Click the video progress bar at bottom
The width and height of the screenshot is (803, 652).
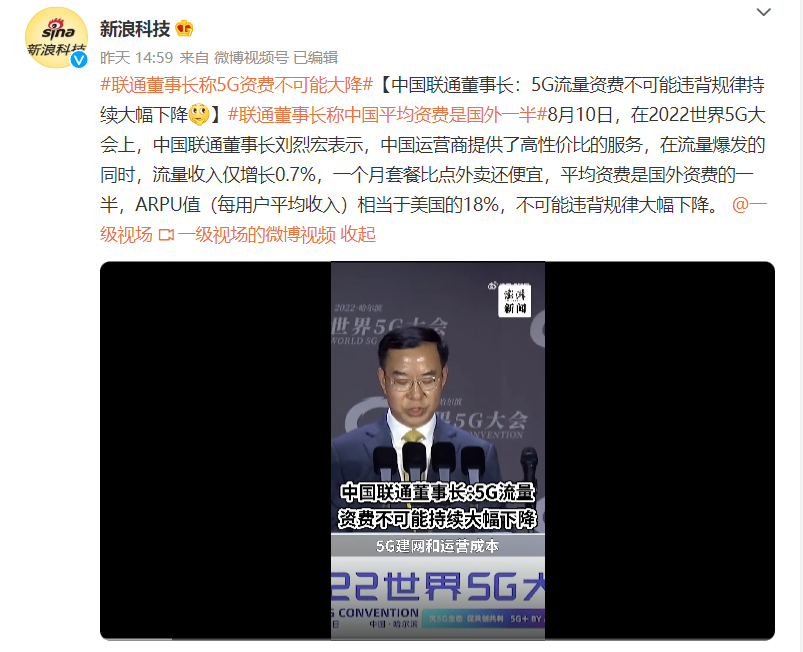[x=437, y=639]
